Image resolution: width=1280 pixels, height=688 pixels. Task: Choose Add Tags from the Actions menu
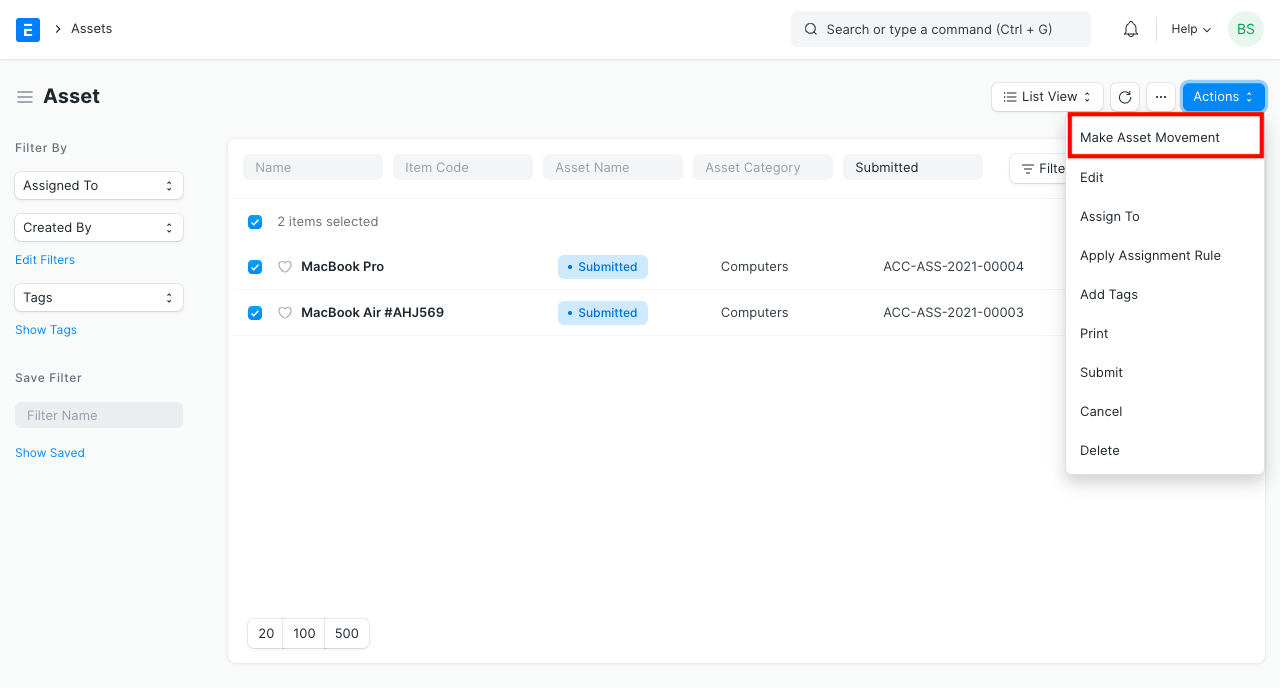pyautogui.click(x=1108, y=294)
